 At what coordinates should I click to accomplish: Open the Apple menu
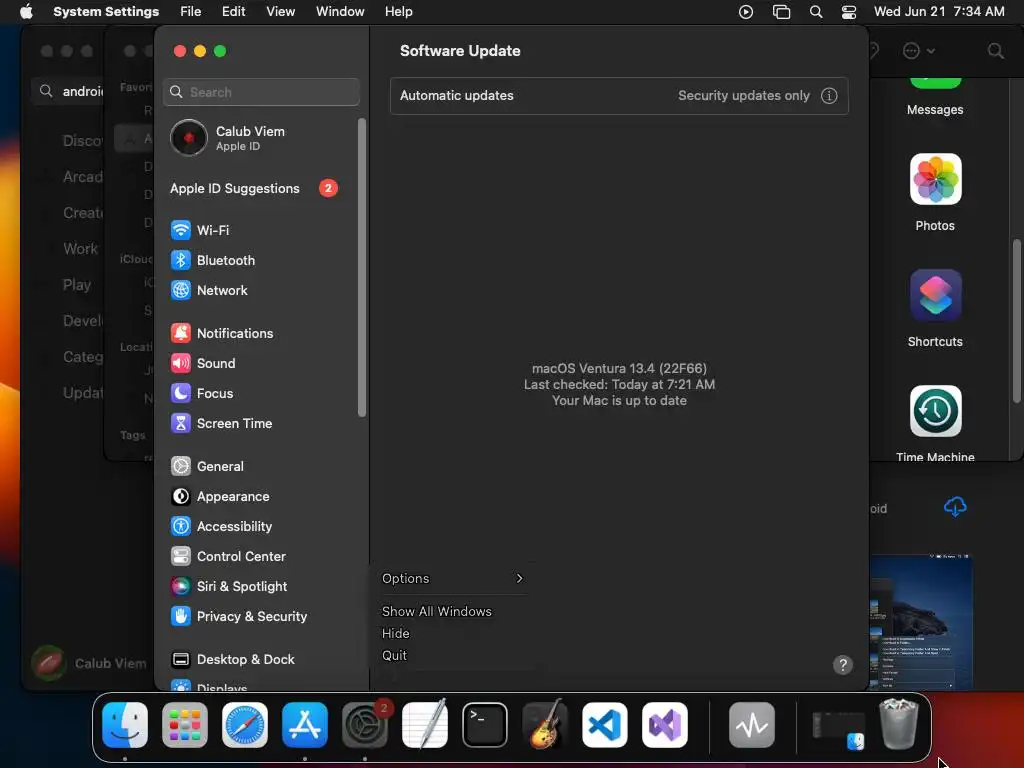point(26,12)
